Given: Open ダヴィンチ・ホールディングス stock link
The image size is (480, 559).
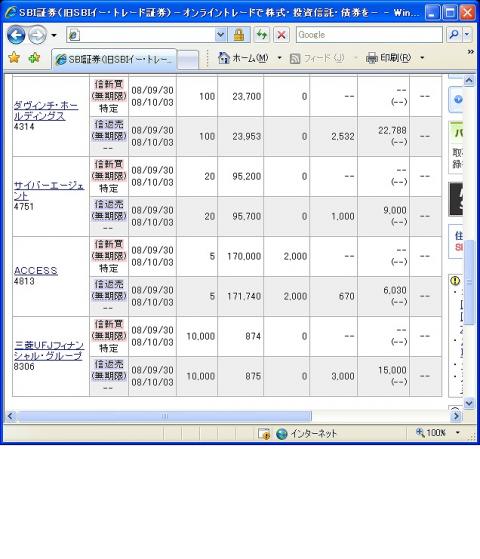Looking at the screenshot, I should pyautogui.click(x=46, y=111).
